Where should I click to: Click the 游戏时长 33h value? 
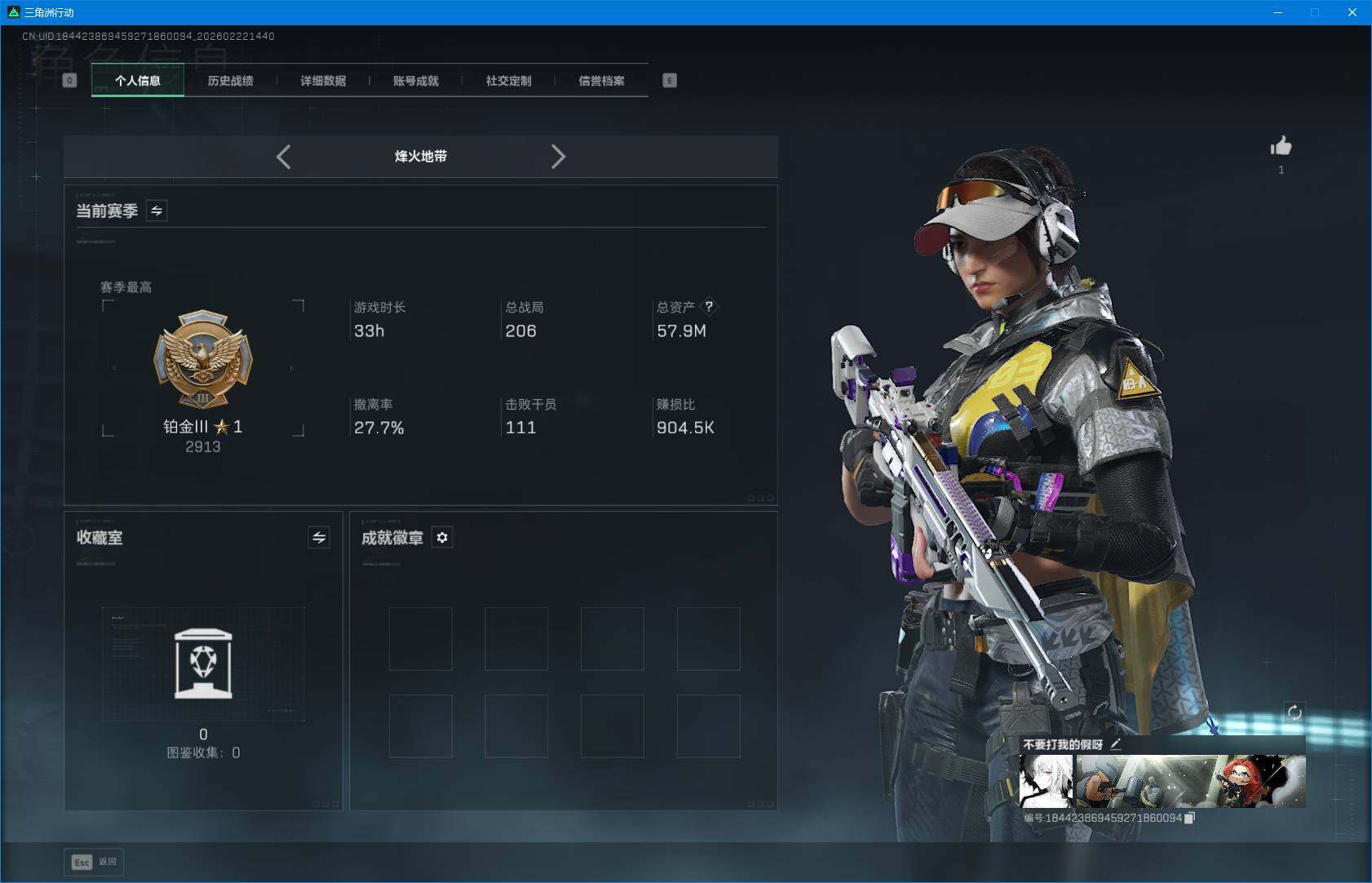(369, 331)
